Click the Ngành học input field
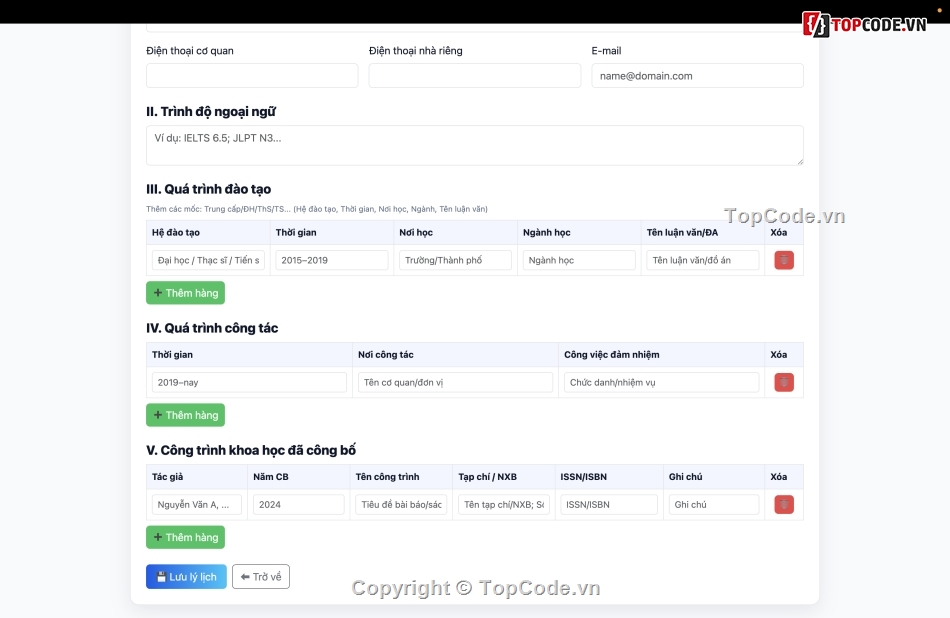The height and width of the screenshot is (618, 950). point(579,260)
